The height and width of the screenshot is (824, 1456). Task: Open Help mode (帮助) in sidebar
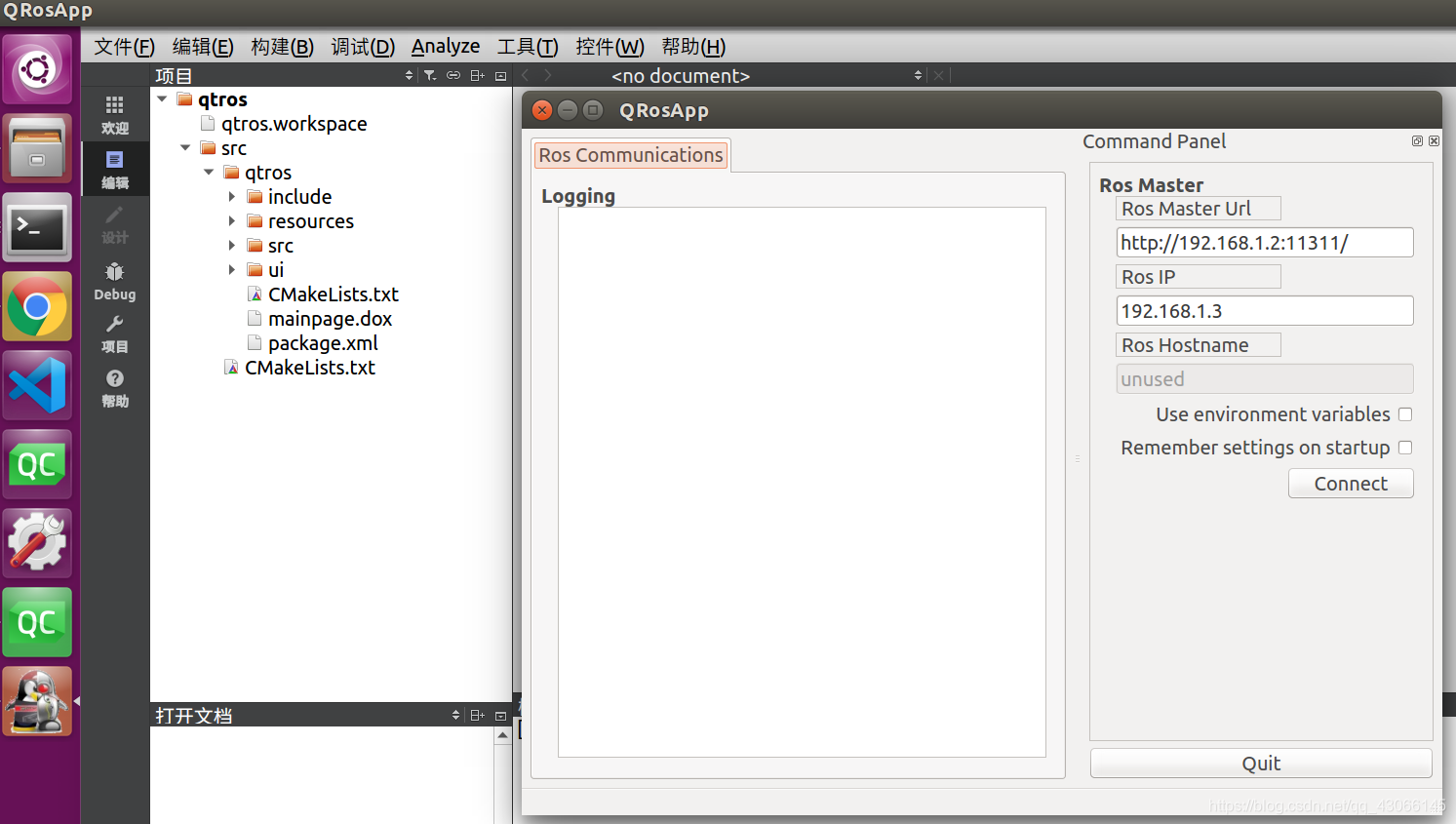pyautogui.click(x=115, y=387)
